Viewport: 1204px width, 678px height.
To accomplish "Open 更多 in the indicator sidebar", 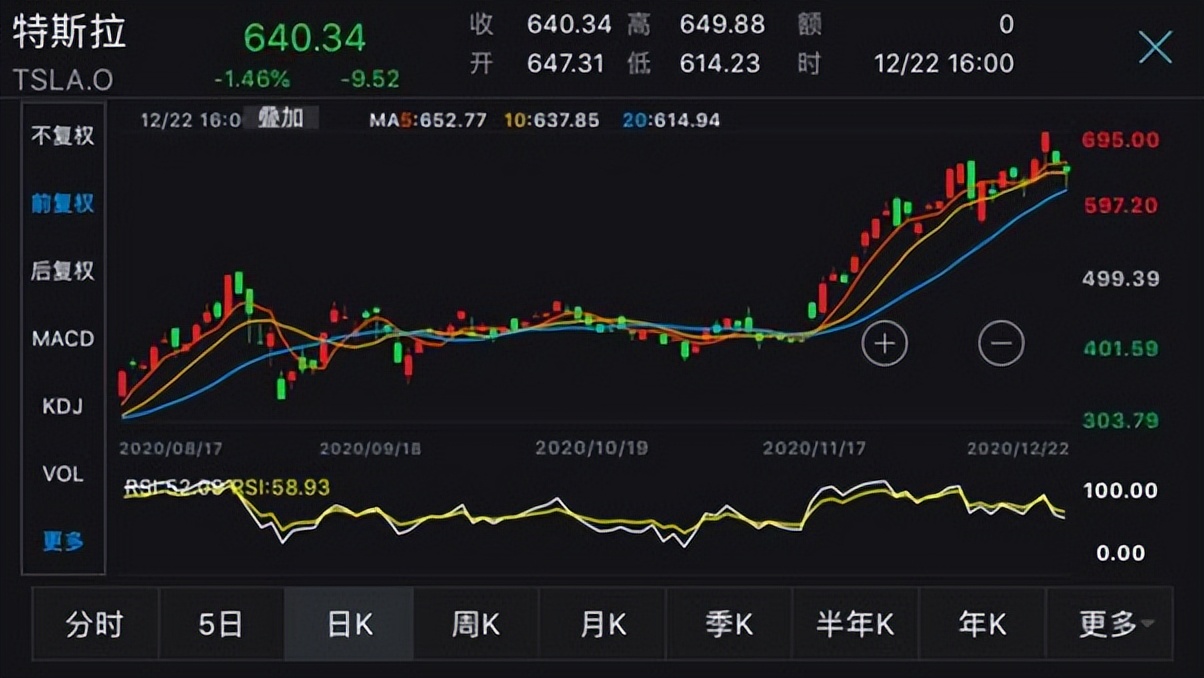I will click(62, 541).
